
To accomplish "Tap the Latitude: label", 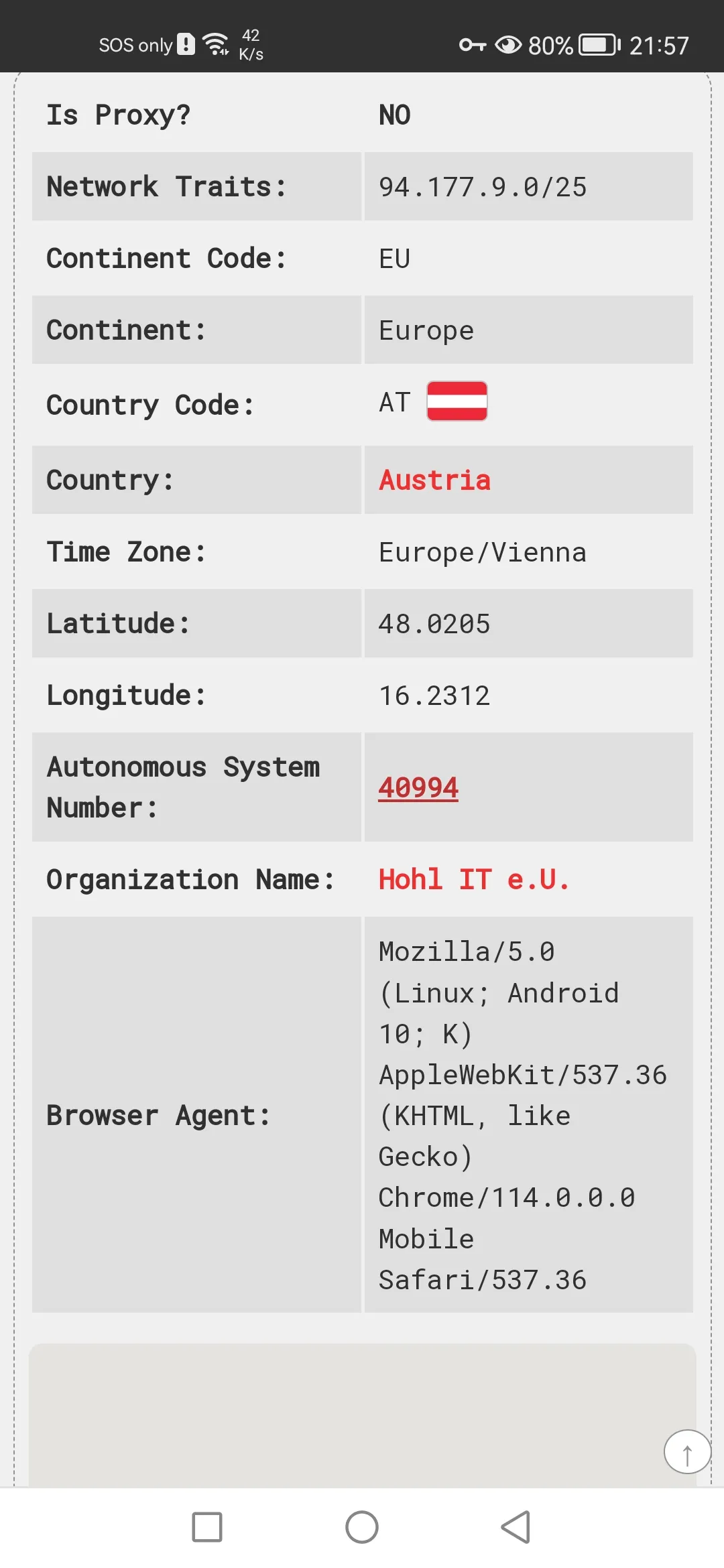I will pos(118,623).
